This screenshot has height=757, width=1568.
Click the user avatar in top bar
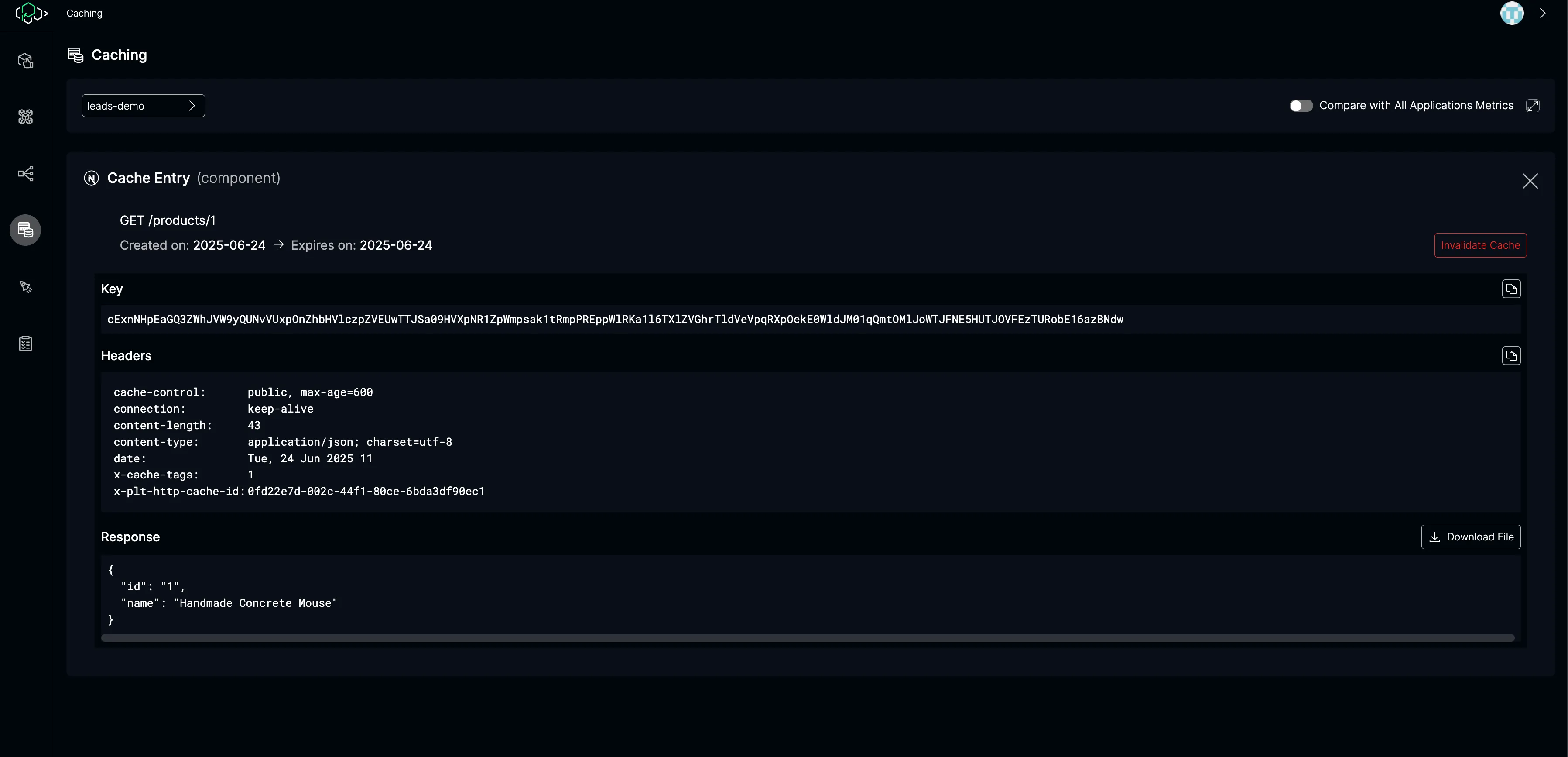[1512, 14]
